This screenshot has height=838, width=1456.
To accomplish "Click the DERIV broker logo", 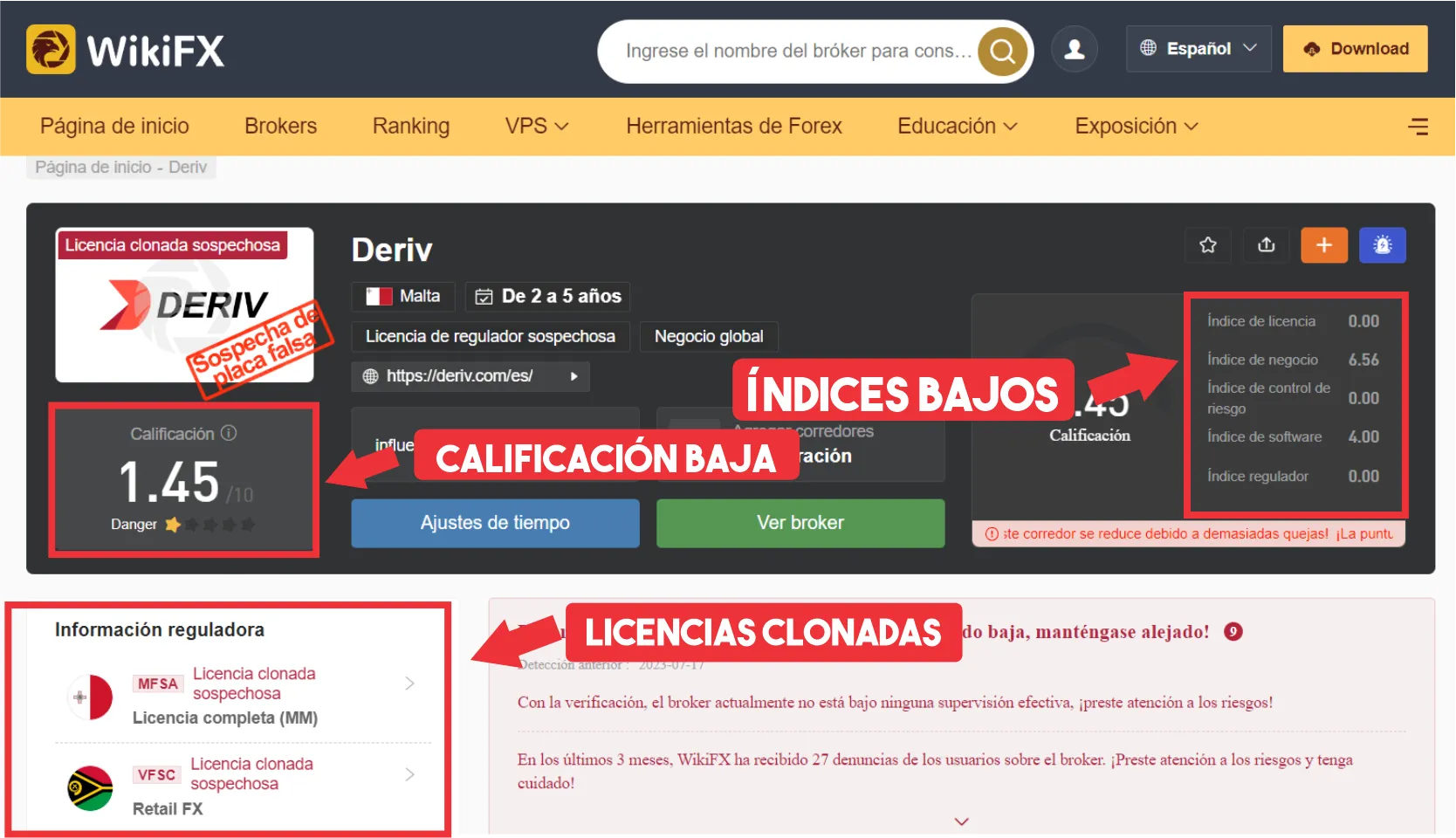I will tap(185, 306).
